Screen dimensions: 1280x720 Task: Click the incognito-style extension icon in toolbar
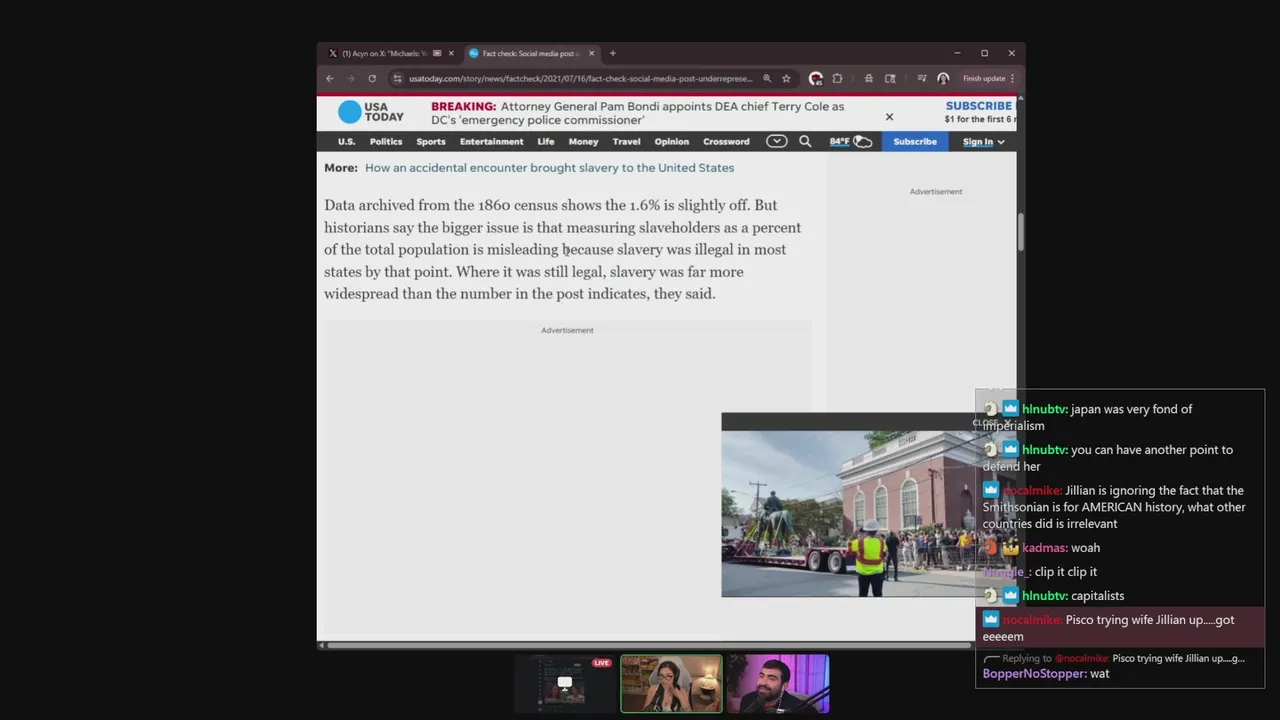pos(868,78)
